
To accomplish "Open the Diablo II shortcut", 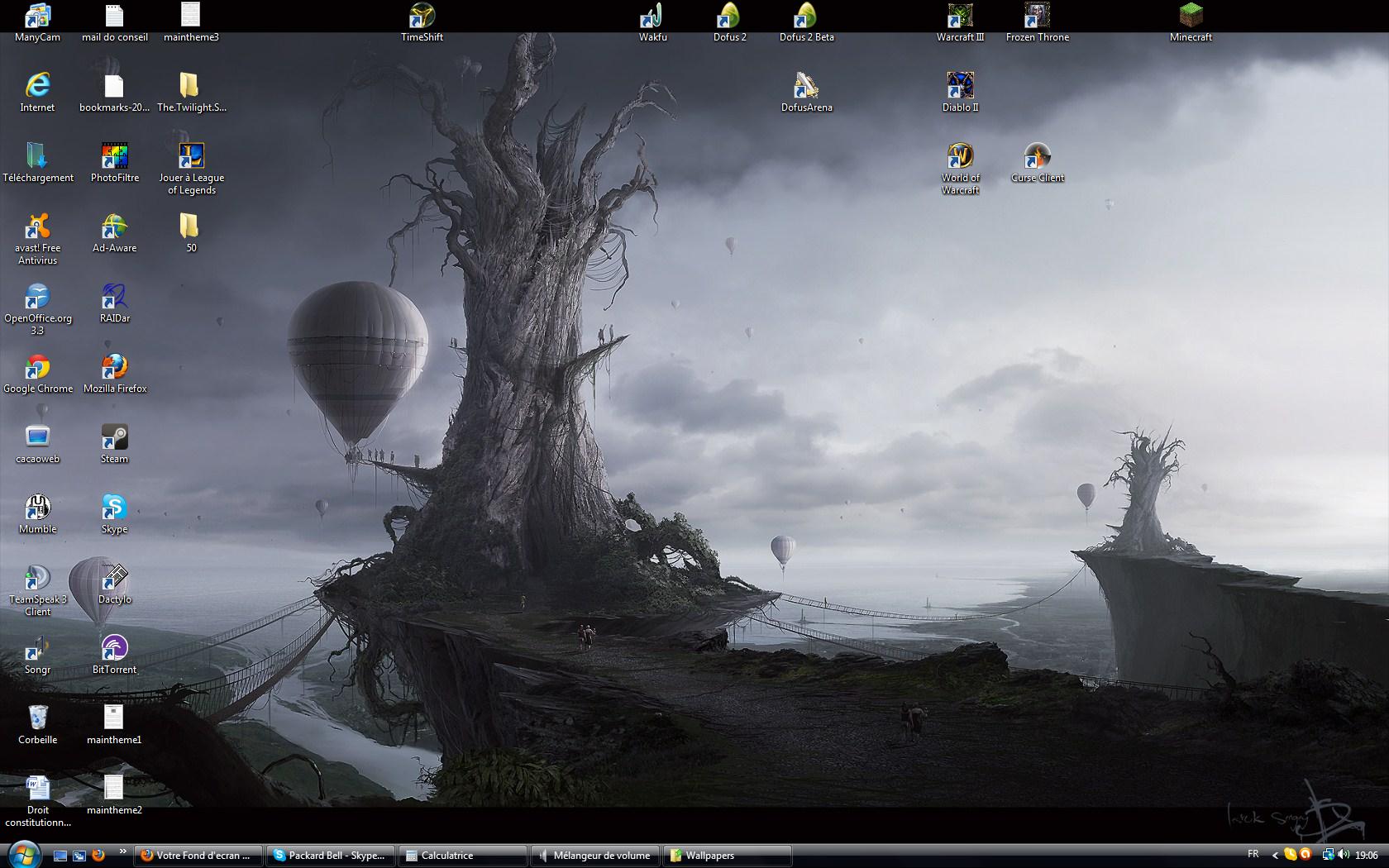I will tap(960, 86).
